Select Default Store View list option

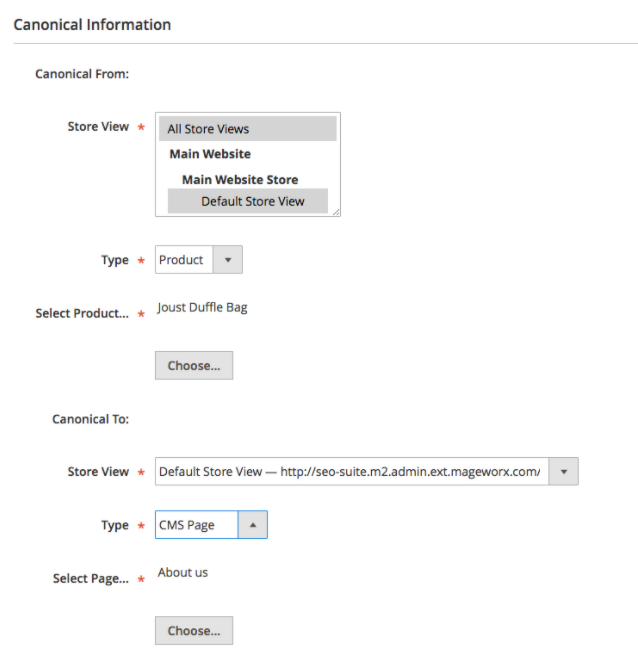click(250, 201)
